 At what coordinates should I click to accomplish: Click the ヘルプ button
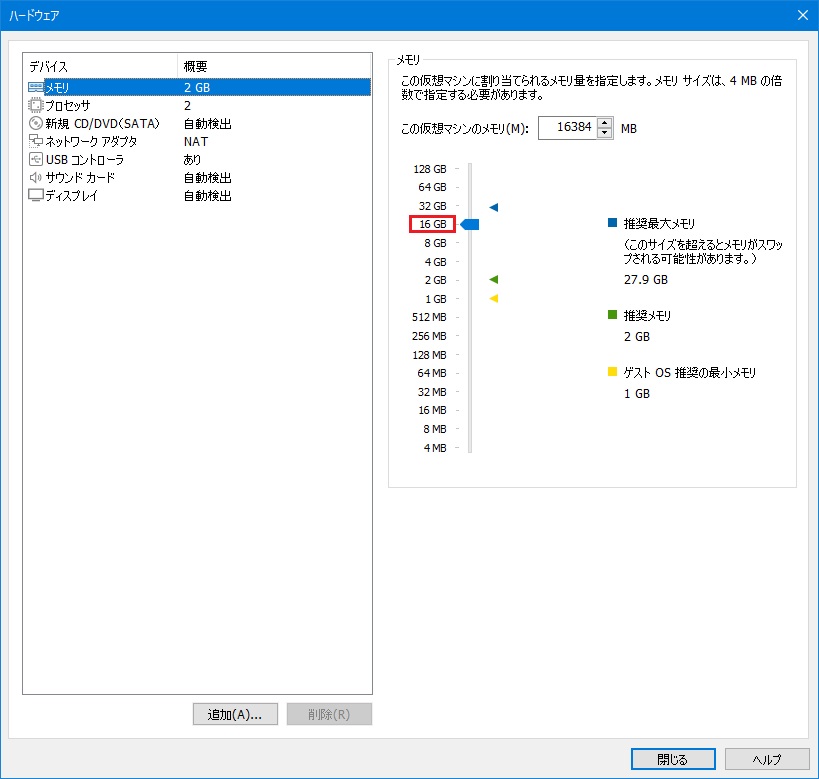click(767, 759)
